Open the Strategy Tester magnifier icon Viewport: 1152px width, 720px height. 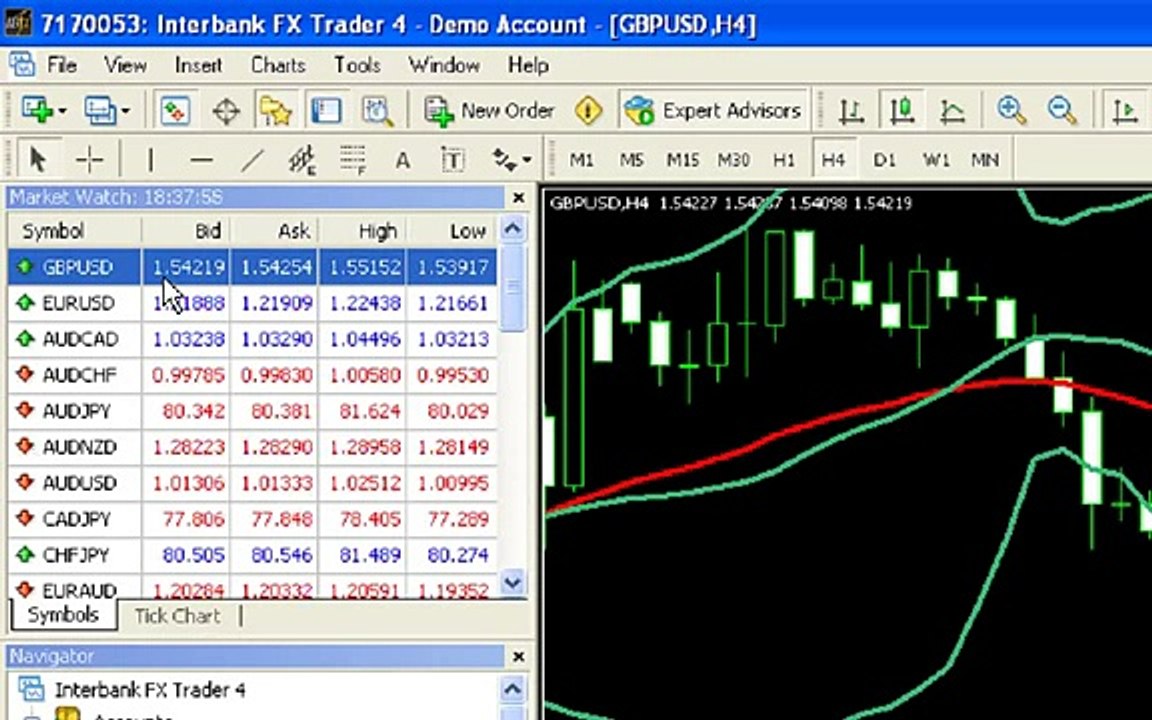tap(378, 111)
